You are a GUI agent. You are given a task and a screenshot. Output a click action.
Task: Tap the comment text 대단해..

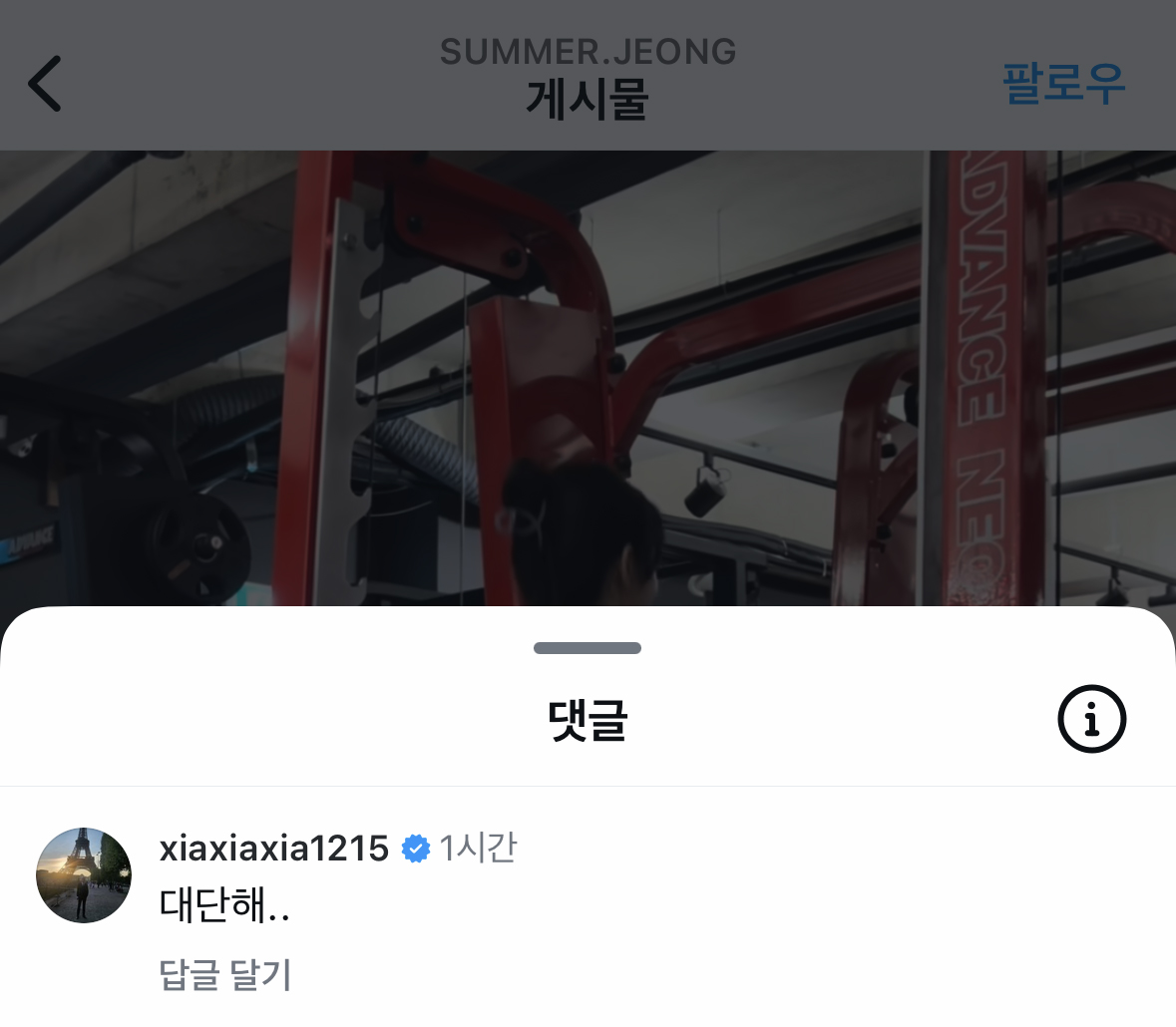(224, 904)
